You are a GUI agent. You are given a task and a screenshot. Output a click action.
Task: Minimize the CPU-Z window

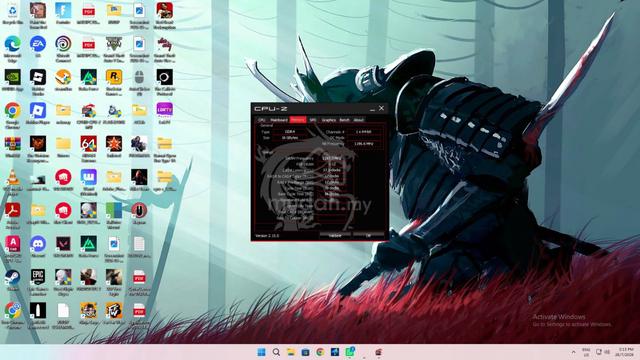[372, 109]
